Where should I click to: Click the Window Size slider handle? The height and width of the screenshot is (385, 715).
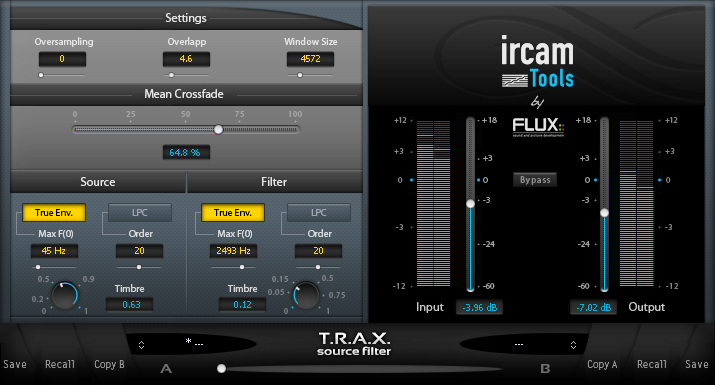coord(300,75)
